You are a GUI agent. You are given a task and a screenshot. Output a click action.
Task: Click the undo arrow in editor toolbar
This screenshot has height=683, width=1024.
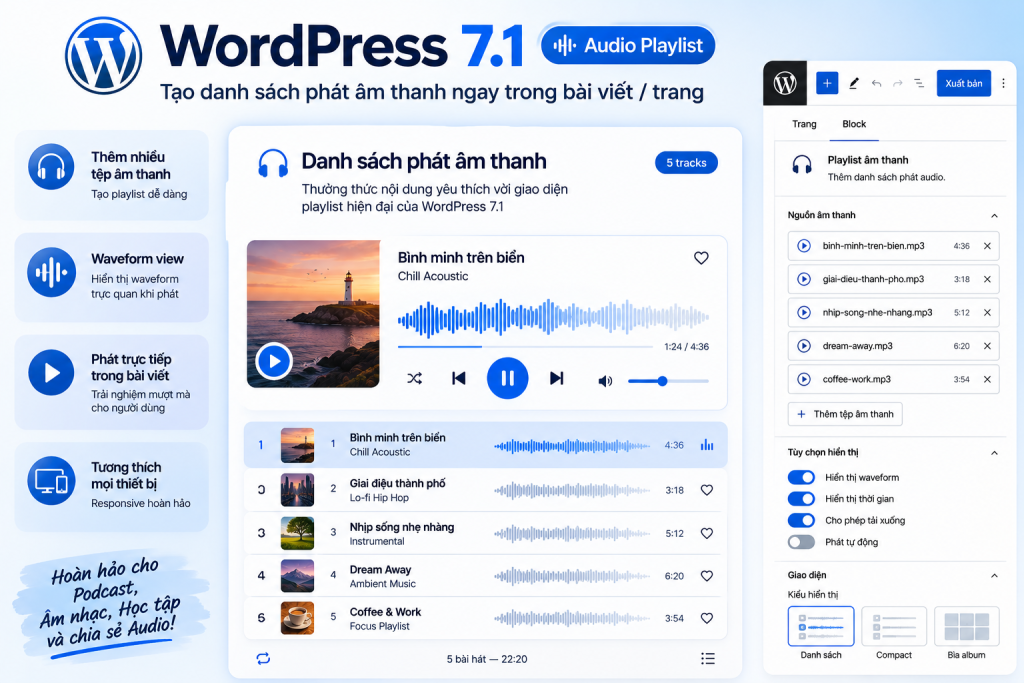[876, 83]
